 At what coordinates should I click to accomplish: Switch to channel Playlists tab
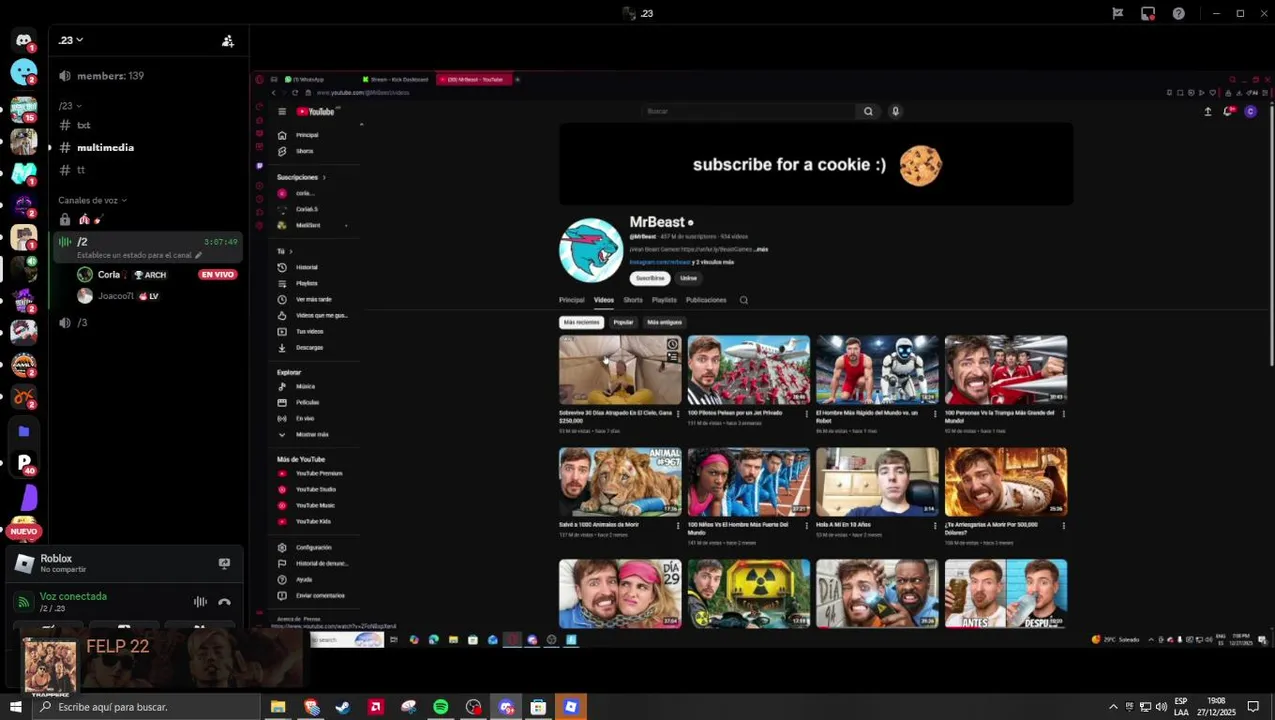tap(664, 300)
